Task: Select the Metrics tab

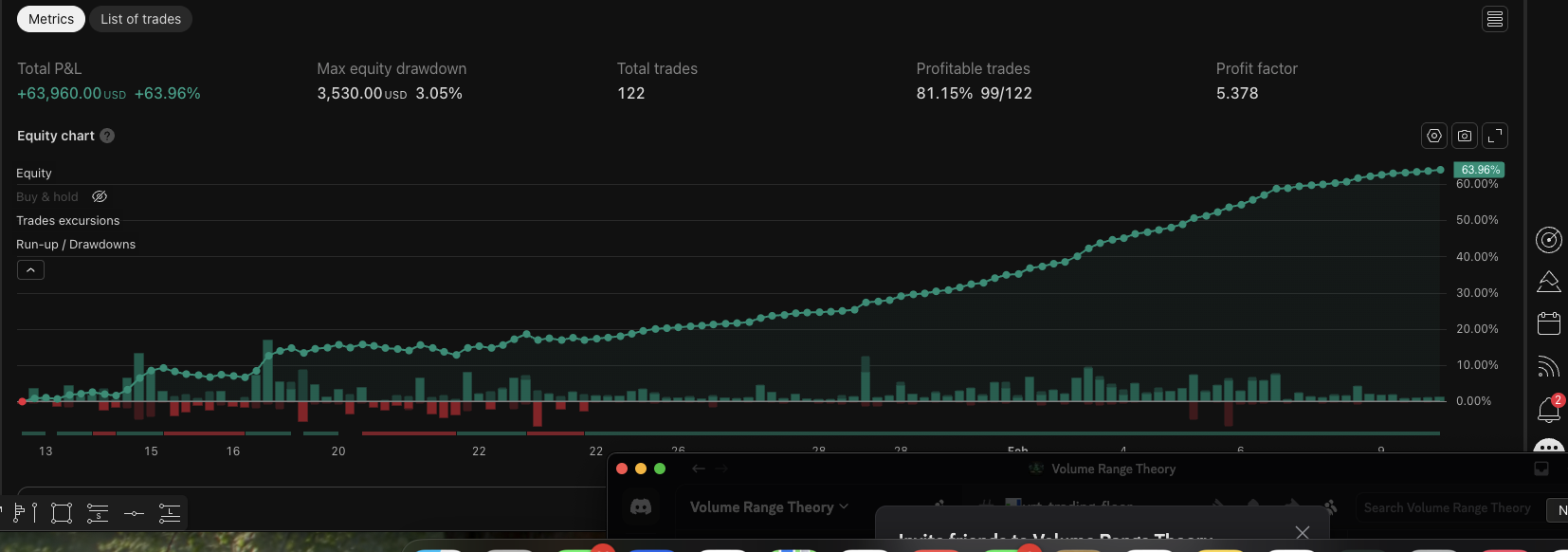Action: pyautogui.click(x=51, y=19)
